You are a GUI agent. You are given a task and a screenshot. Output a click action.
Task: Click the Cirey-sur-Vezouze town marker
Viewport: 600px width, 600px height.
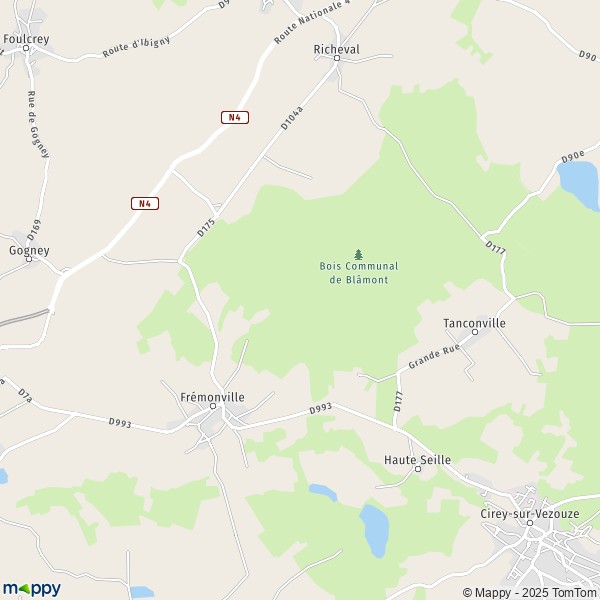530,523
